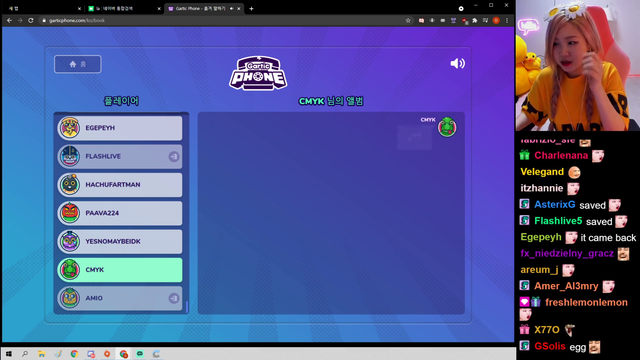This screenshot has height=360, width=640.
Task: Open the Chrome extensions puzzle icon
Action: pos(475,20)
